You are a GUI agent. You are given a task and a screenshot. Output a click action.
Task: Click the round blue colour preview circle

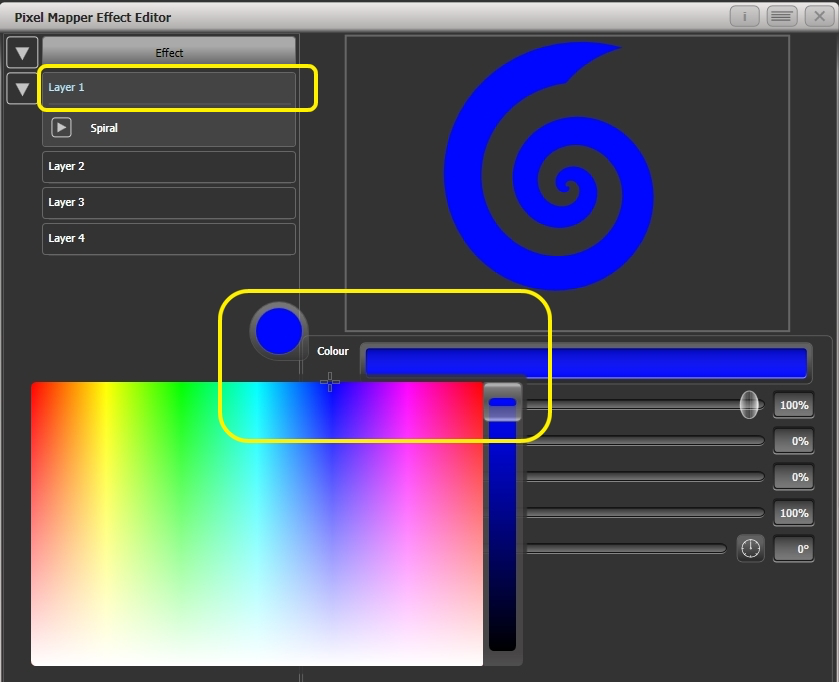[277, 330]
